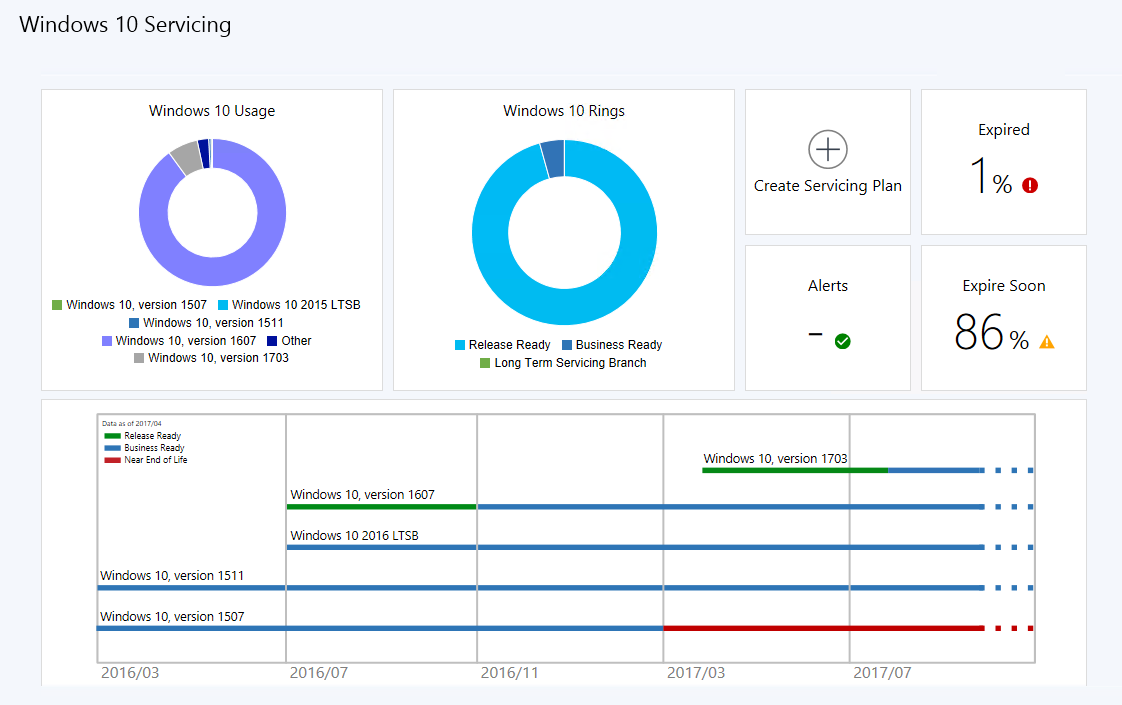
Task: Open the Expired 1% tile value
Action: pos(991,176)
